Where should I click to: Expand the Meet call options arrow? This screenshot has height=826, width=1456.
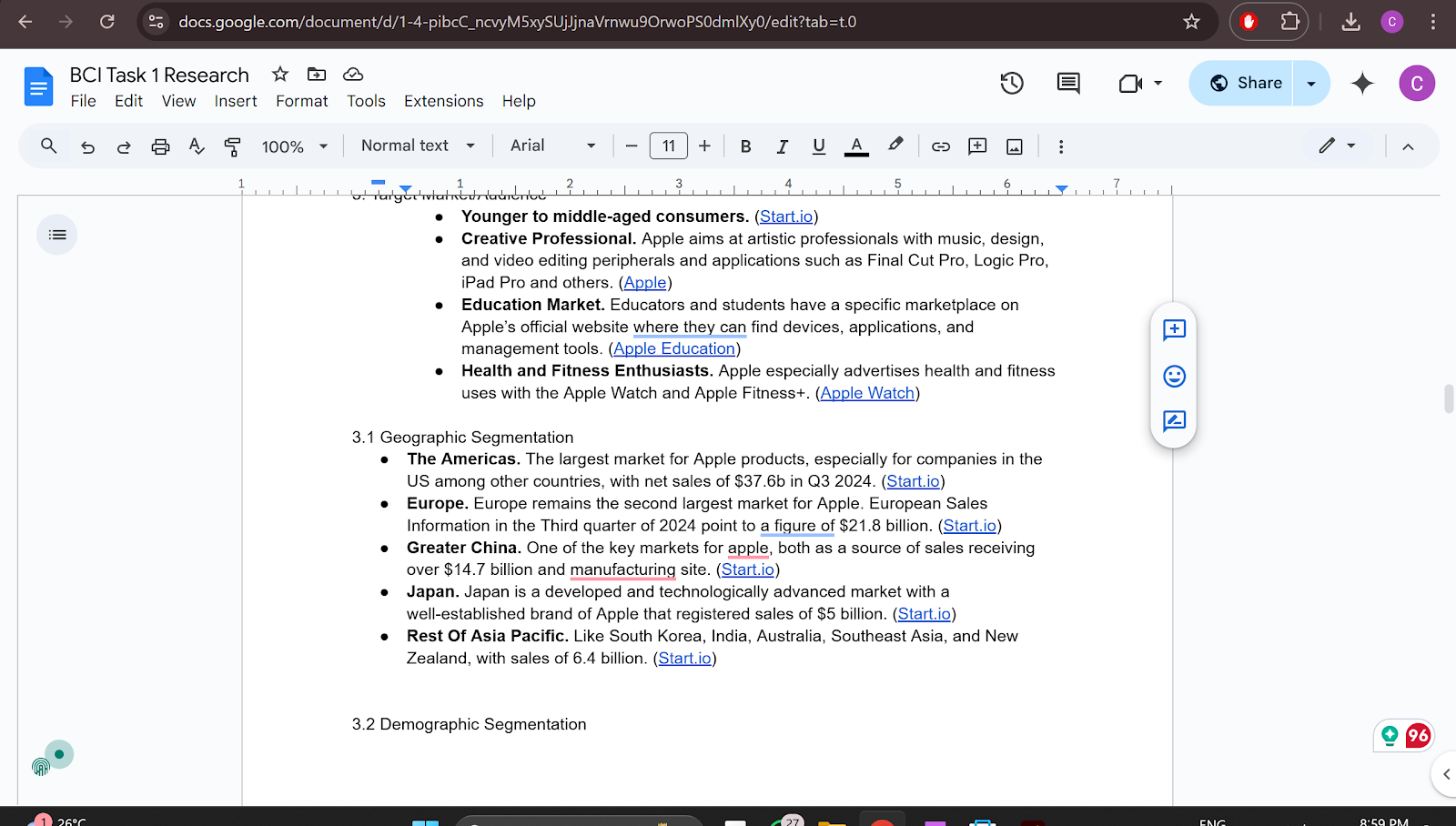coord(1158,83)
